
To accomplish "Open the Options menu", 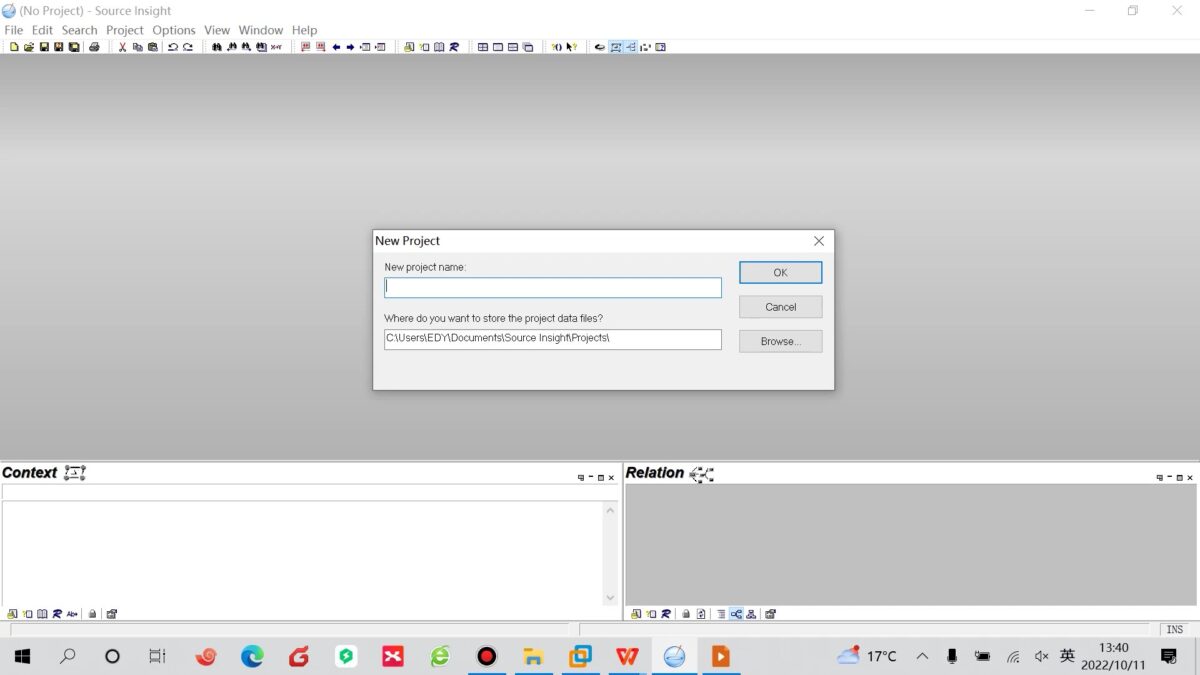I will pos(174,30).
